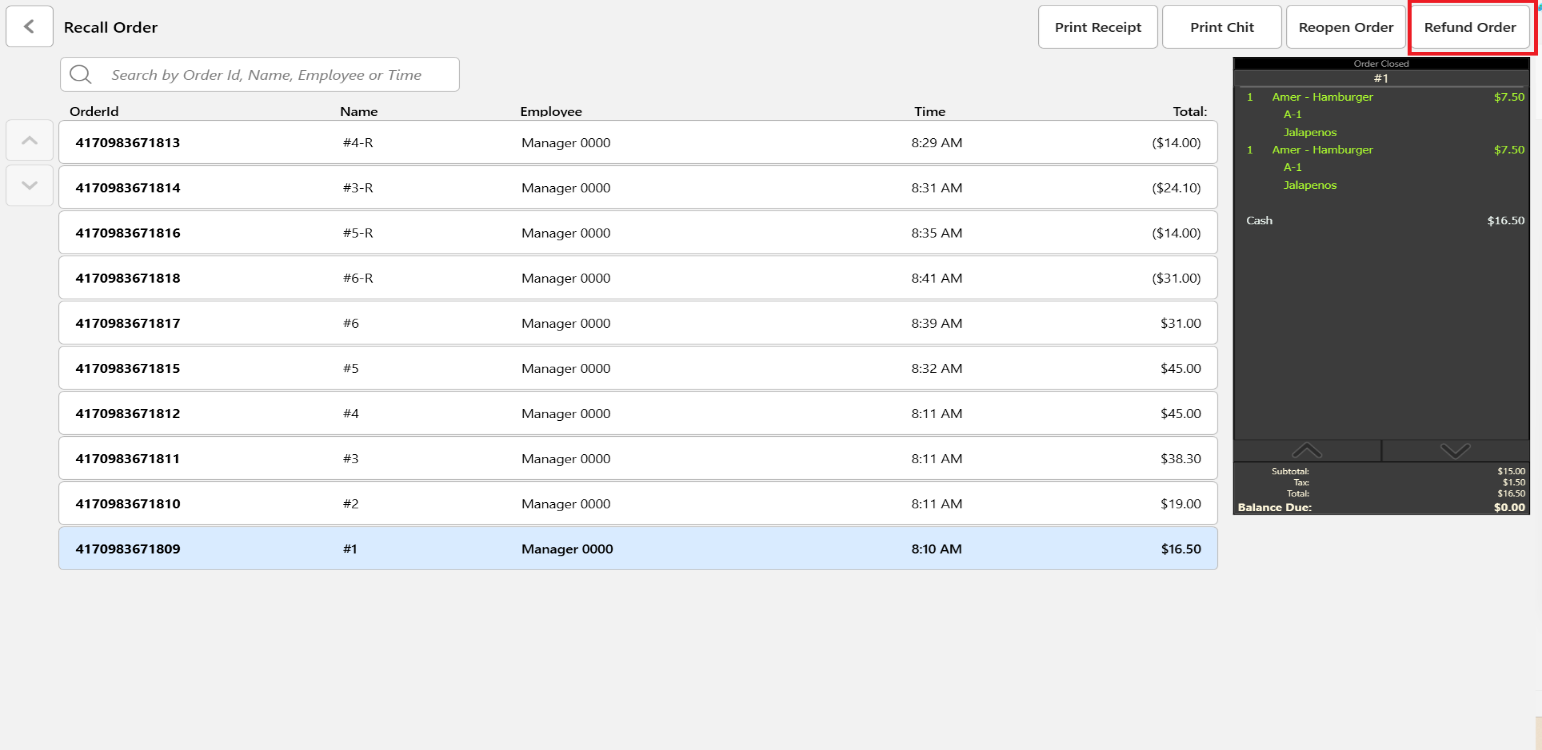The width and height of the screenshot is (1542, 750).
Task: Page receipt preview down arrow
Action: click(1456, 451)
